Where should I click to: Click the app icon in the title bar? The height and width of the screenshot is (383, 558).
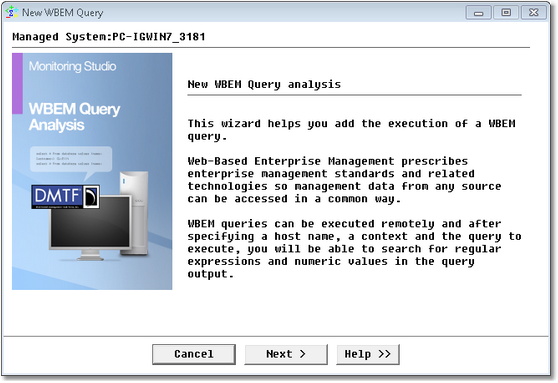tap(12, 12)
